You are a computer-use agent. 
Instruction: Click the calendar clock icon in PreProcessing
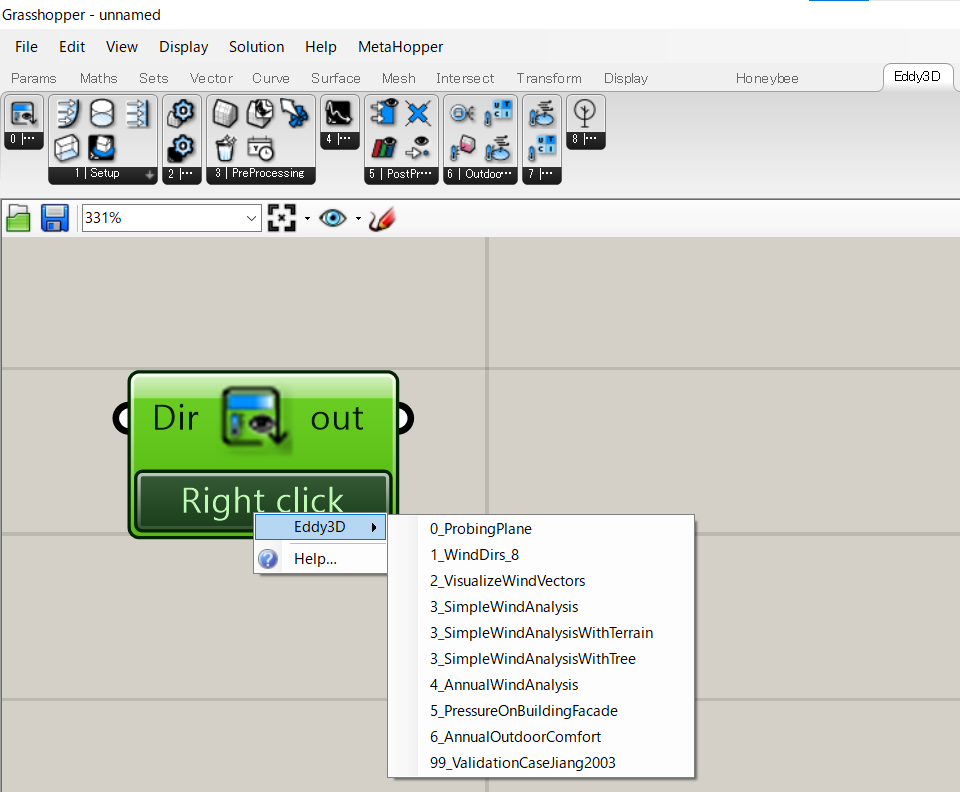point(260,148)
